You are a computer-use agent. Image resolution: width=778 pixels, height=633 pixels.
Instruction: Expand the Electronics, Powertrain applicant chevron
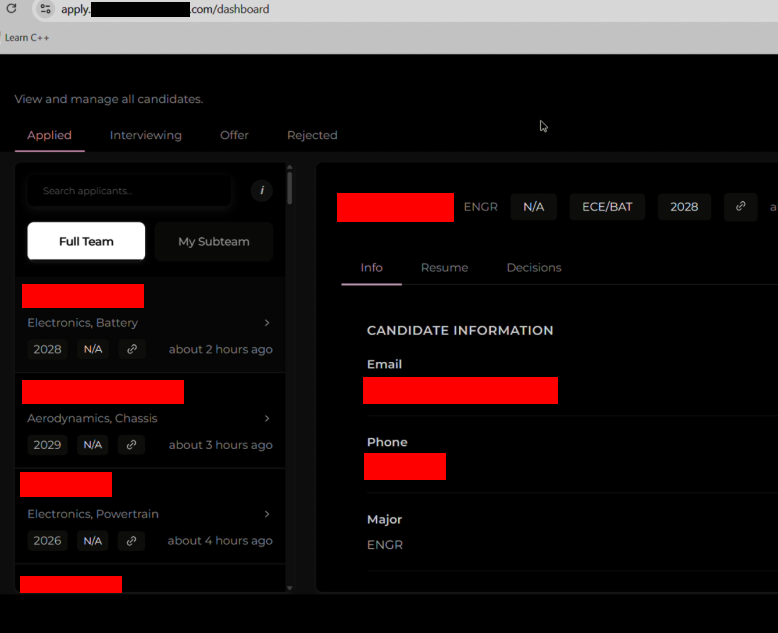pyautogui.click(x=267, y=514)
